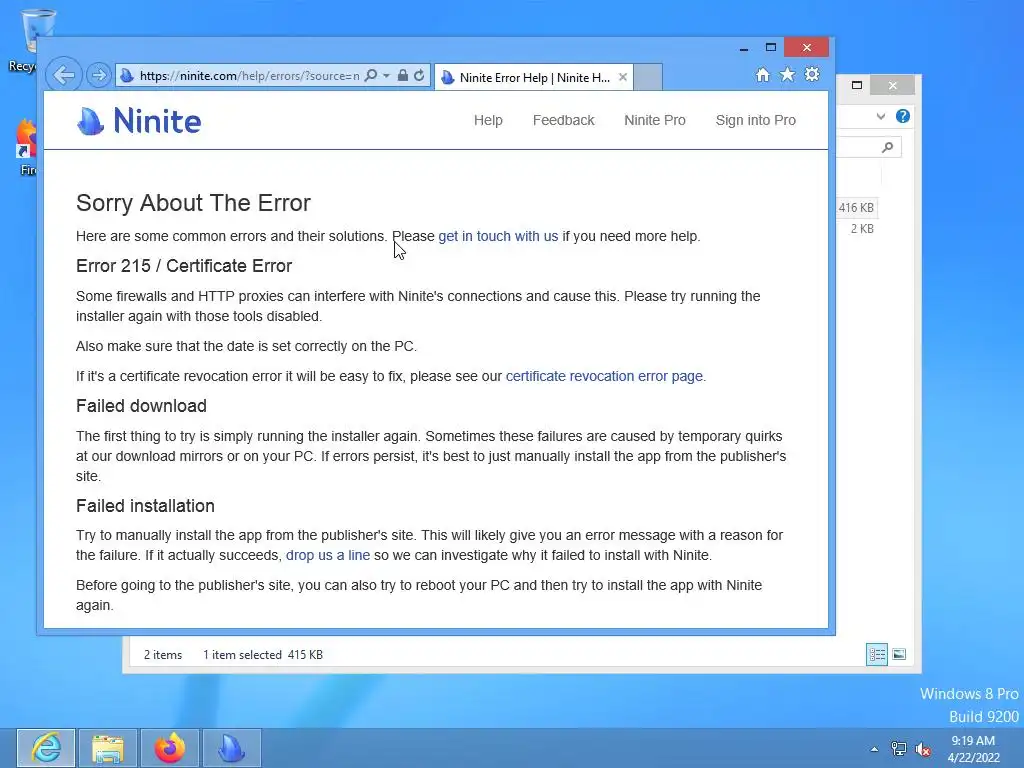This screenshot has height=768, width=1024.
Task: Open a new blank tab button
Action: 648,77
